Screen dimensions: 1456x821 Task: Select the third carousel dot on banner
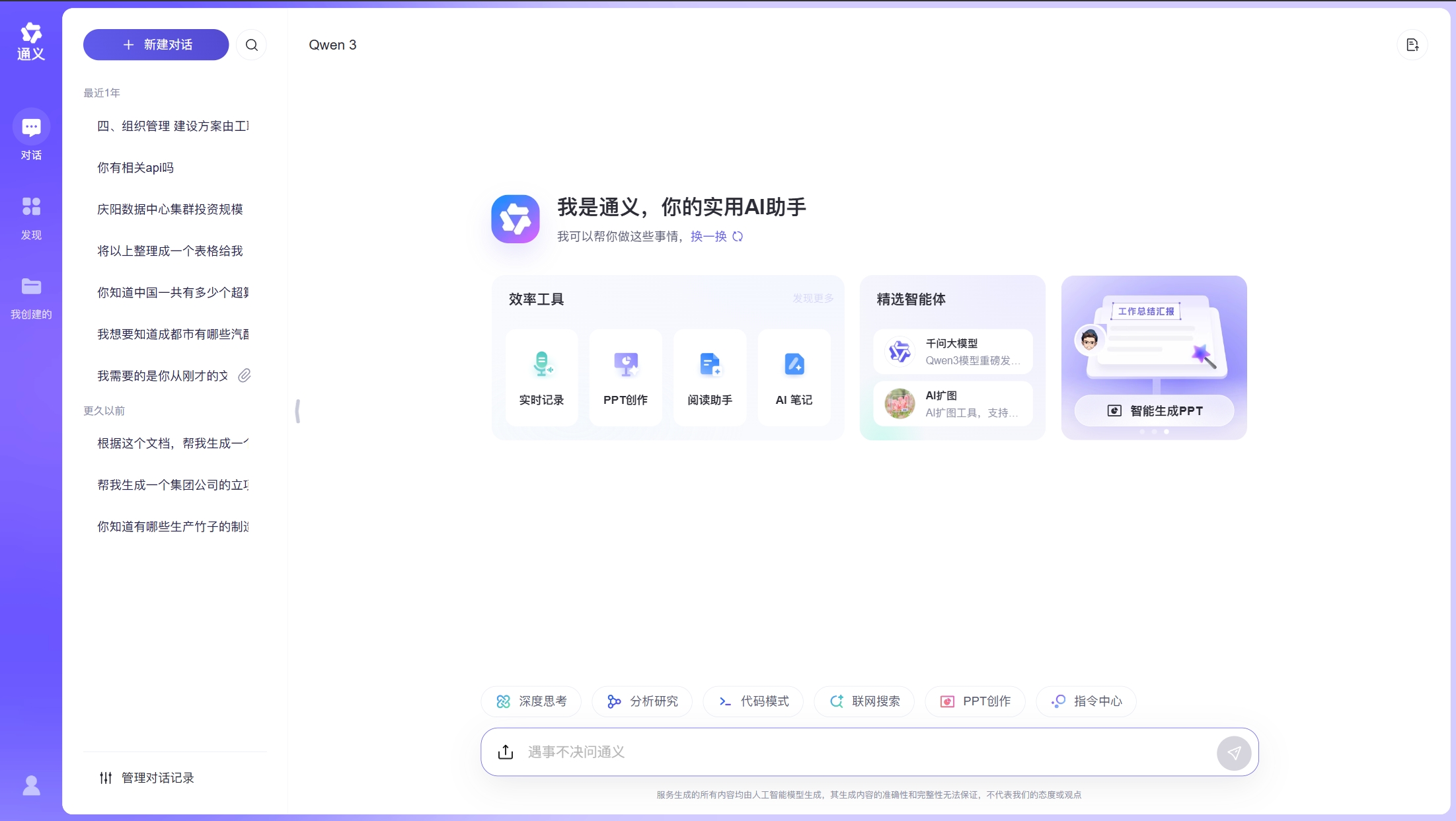pos(1167,432)
